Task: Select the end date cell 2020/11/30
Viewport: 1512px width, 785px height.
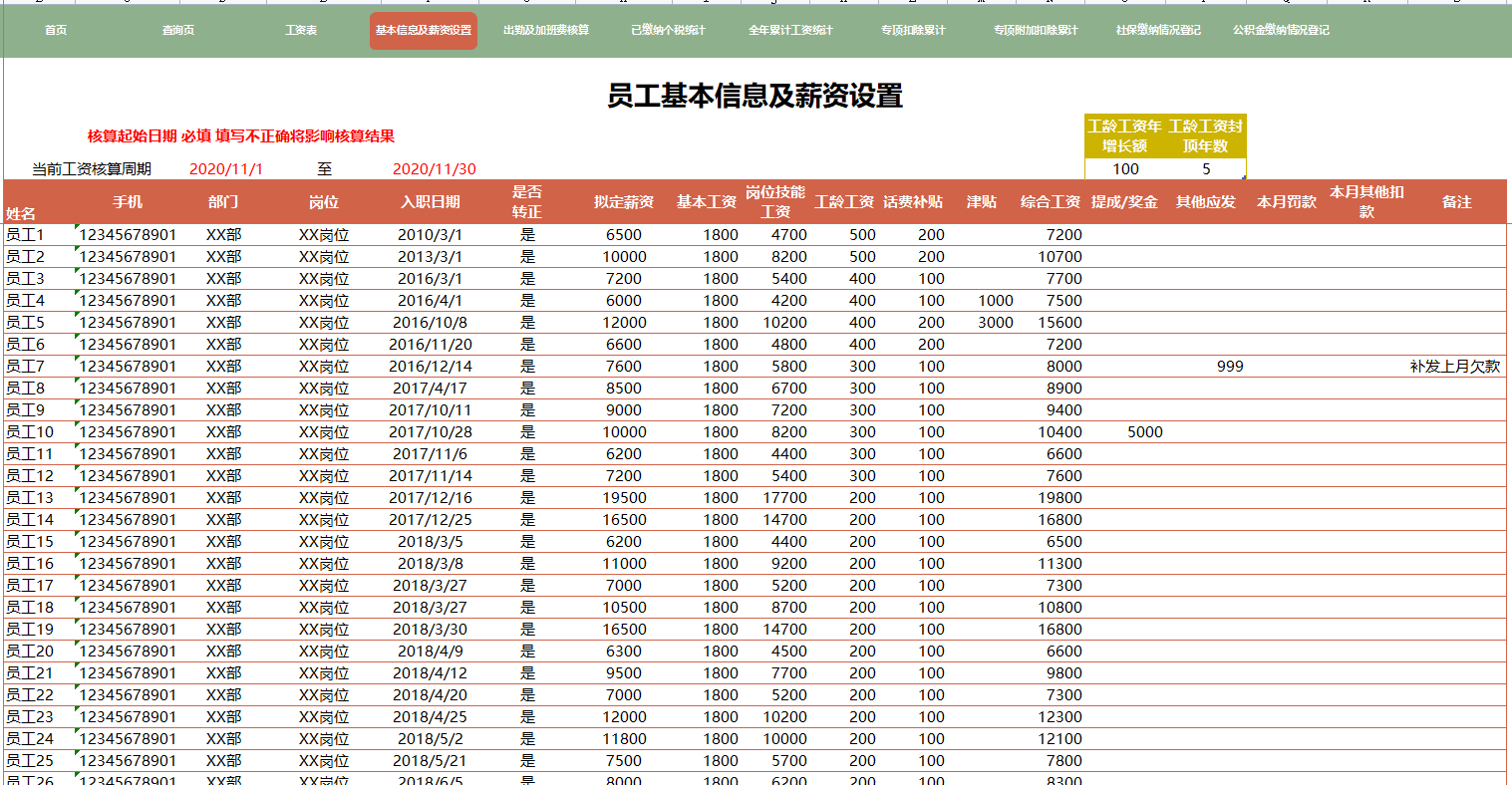Action: (x=435, y=169)
